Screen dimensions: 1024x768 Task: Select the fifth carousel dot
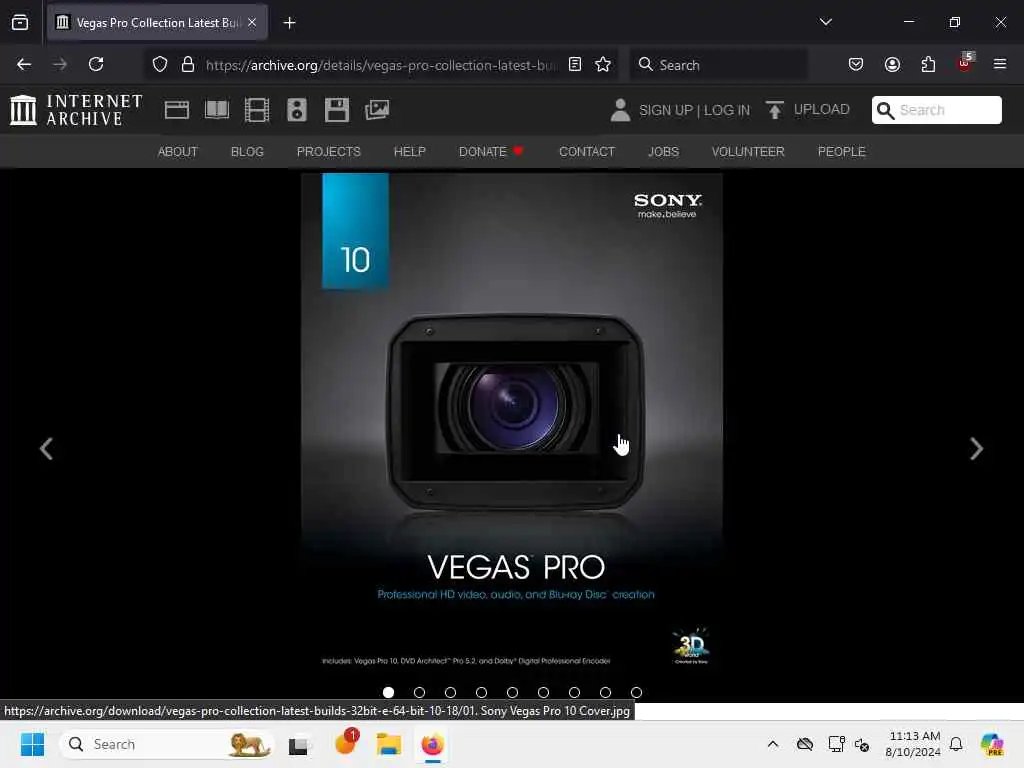pyautogui.click(x=513, y=692)
